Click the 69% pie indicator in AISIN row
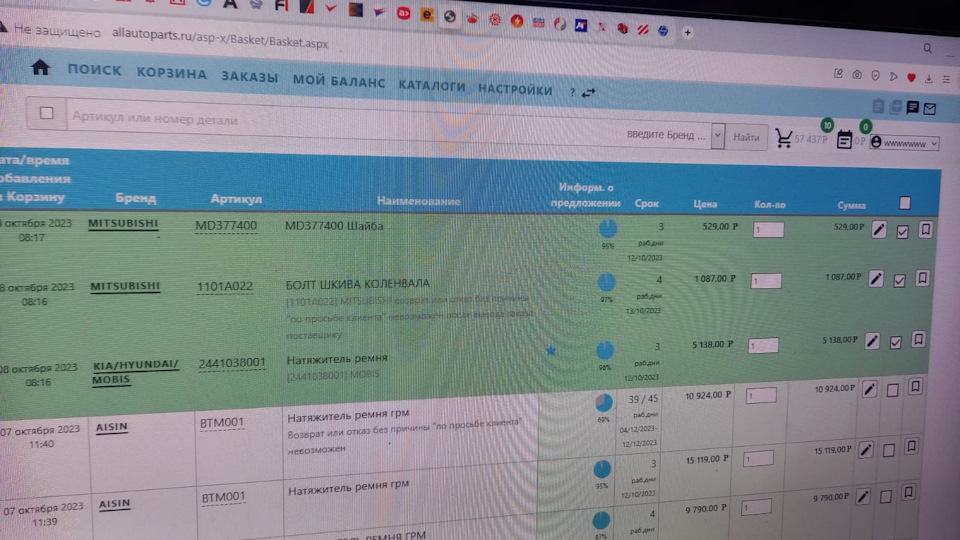Image resolution: width=960 pixels, height=540 pixels. click(604, 402)
